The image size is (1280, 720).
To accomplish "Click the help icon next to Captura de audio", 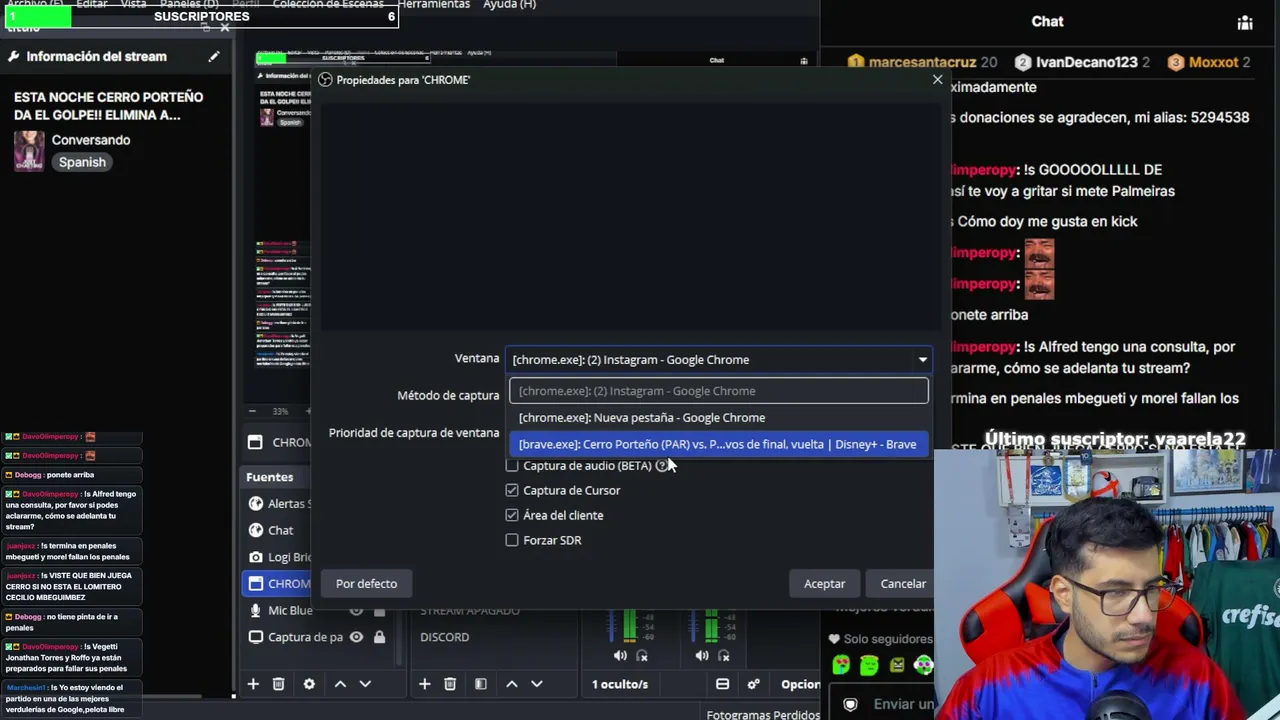I will [662, 465].
